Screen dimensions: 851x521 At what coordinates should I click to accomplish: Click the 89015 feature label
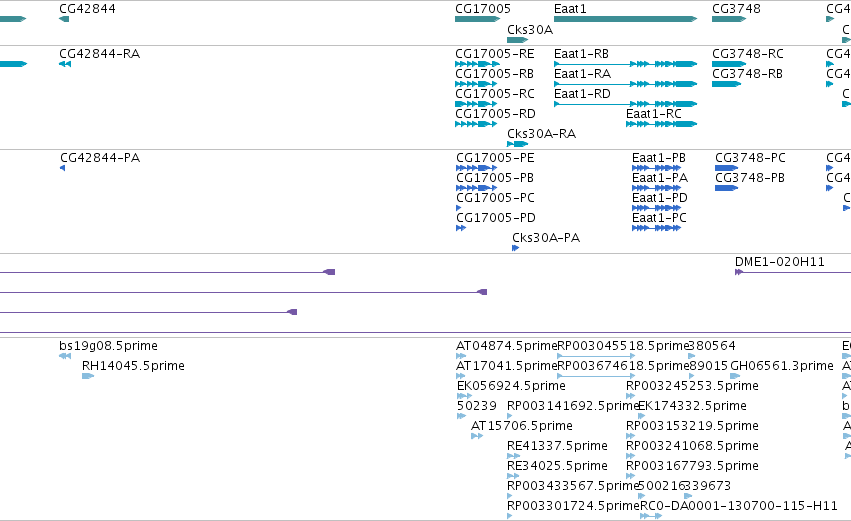tap(708, 366)
